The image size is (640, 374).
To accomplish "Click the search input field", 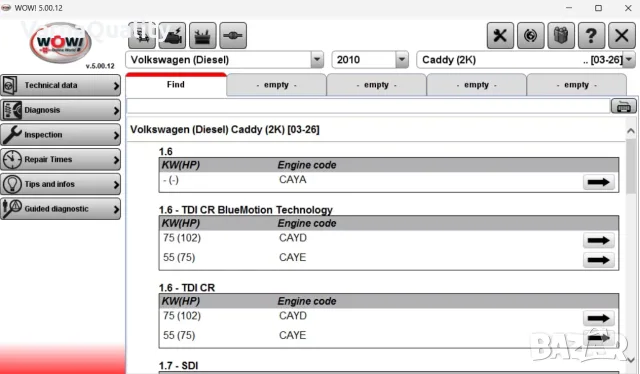I will 368,106.
